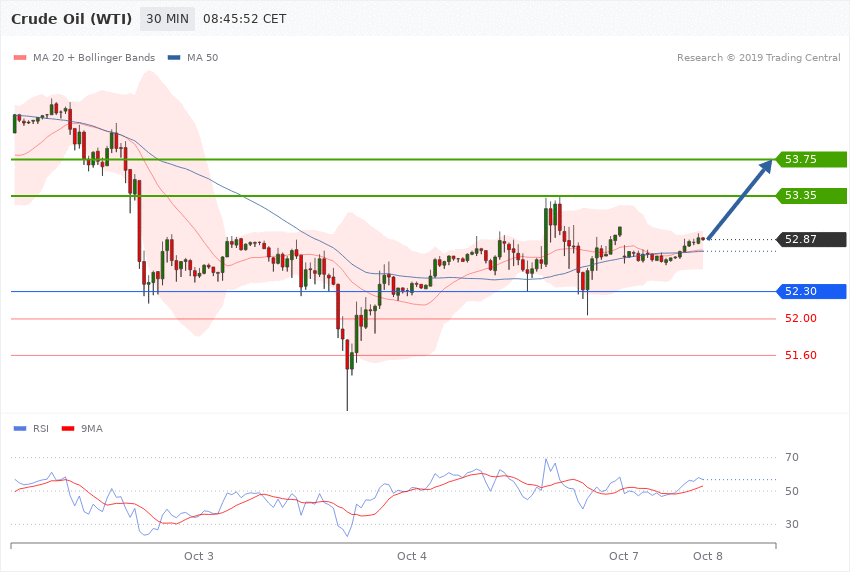Image resolution: width=850 pixels, height=576 pixels.
Task: Click the Oct 7 date label
Action: coord(623,556)
